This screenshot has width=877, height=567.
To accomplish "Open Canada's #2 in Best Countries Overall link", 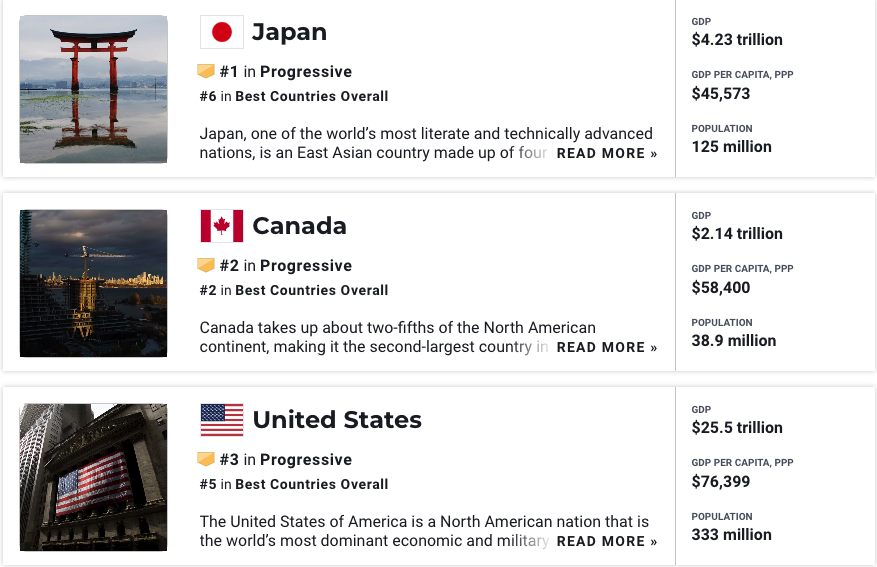I will [x=294, y=290].
